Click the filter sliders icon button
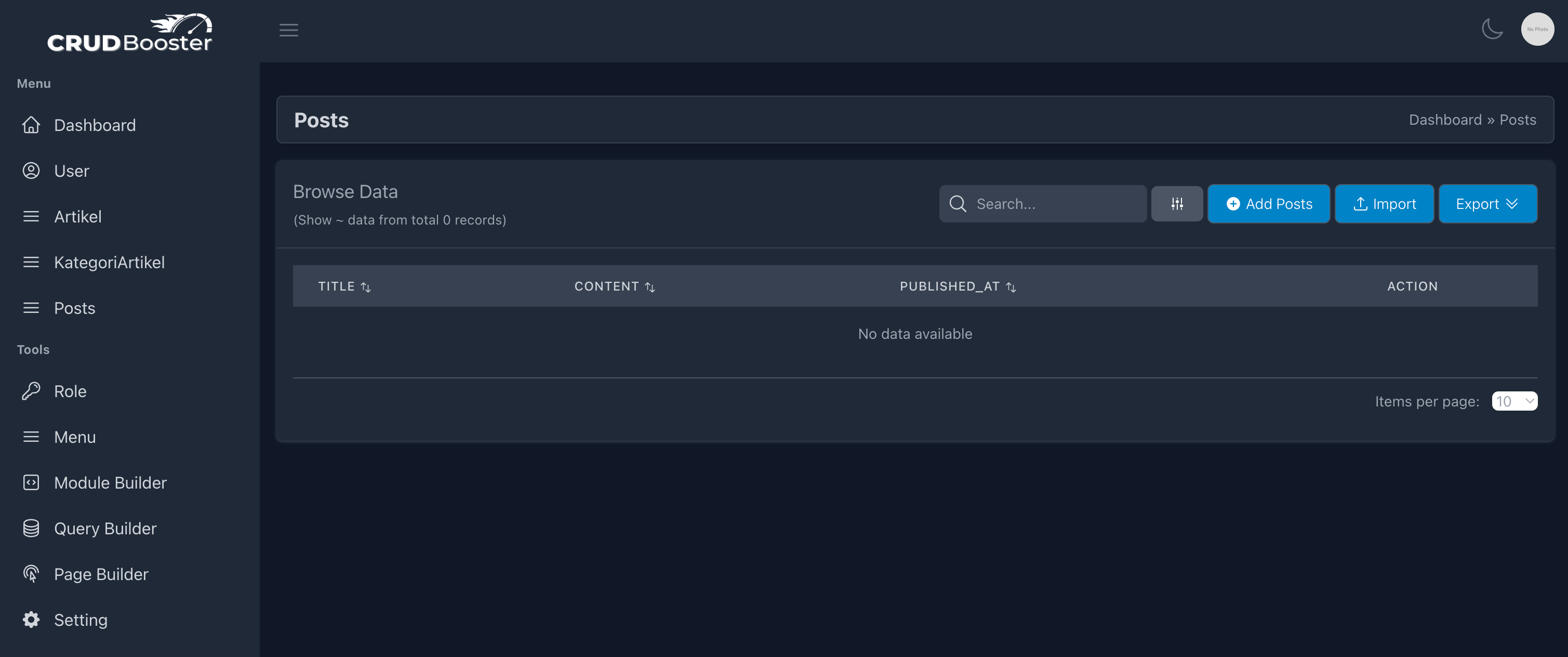The height and width of the screenshot is (657, 1568). pos(1177,204)
